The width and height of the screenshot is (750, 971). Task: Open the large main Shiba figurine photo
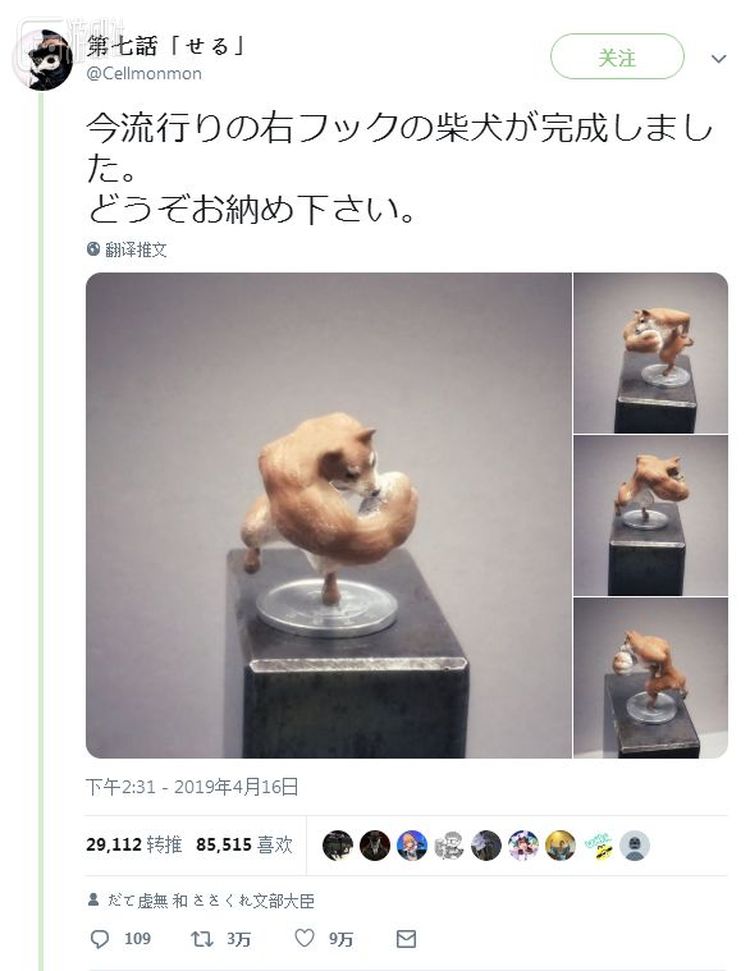coord(328,515)
